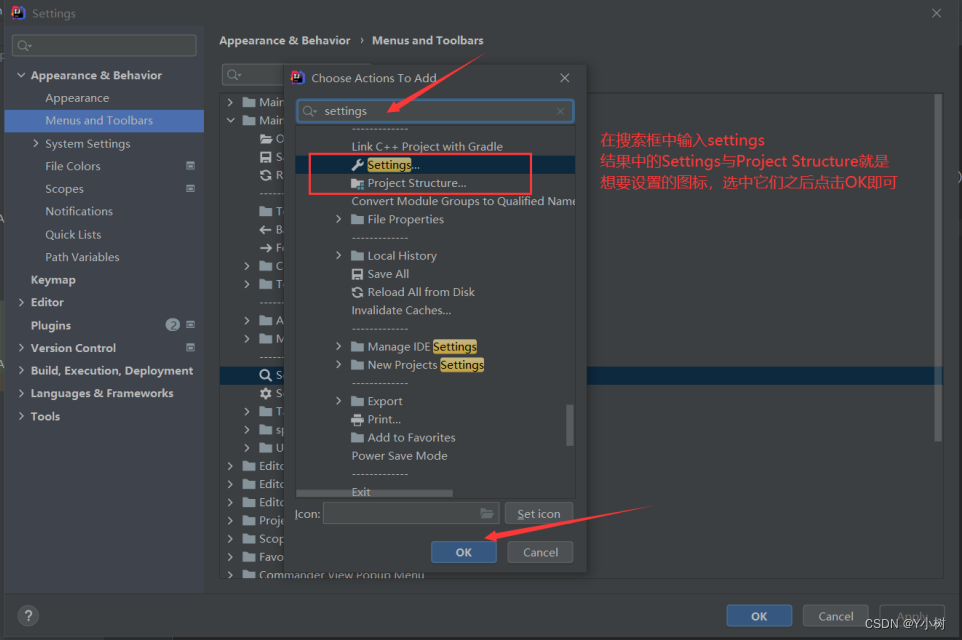Click the Save All floppy disk icon

(358, 274)
